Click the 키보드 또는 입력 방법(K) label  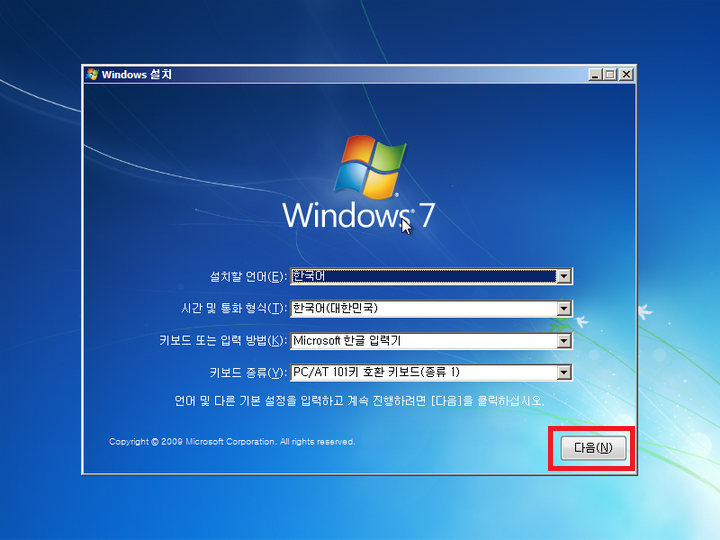pyautogui.click(x=223, y=341)
